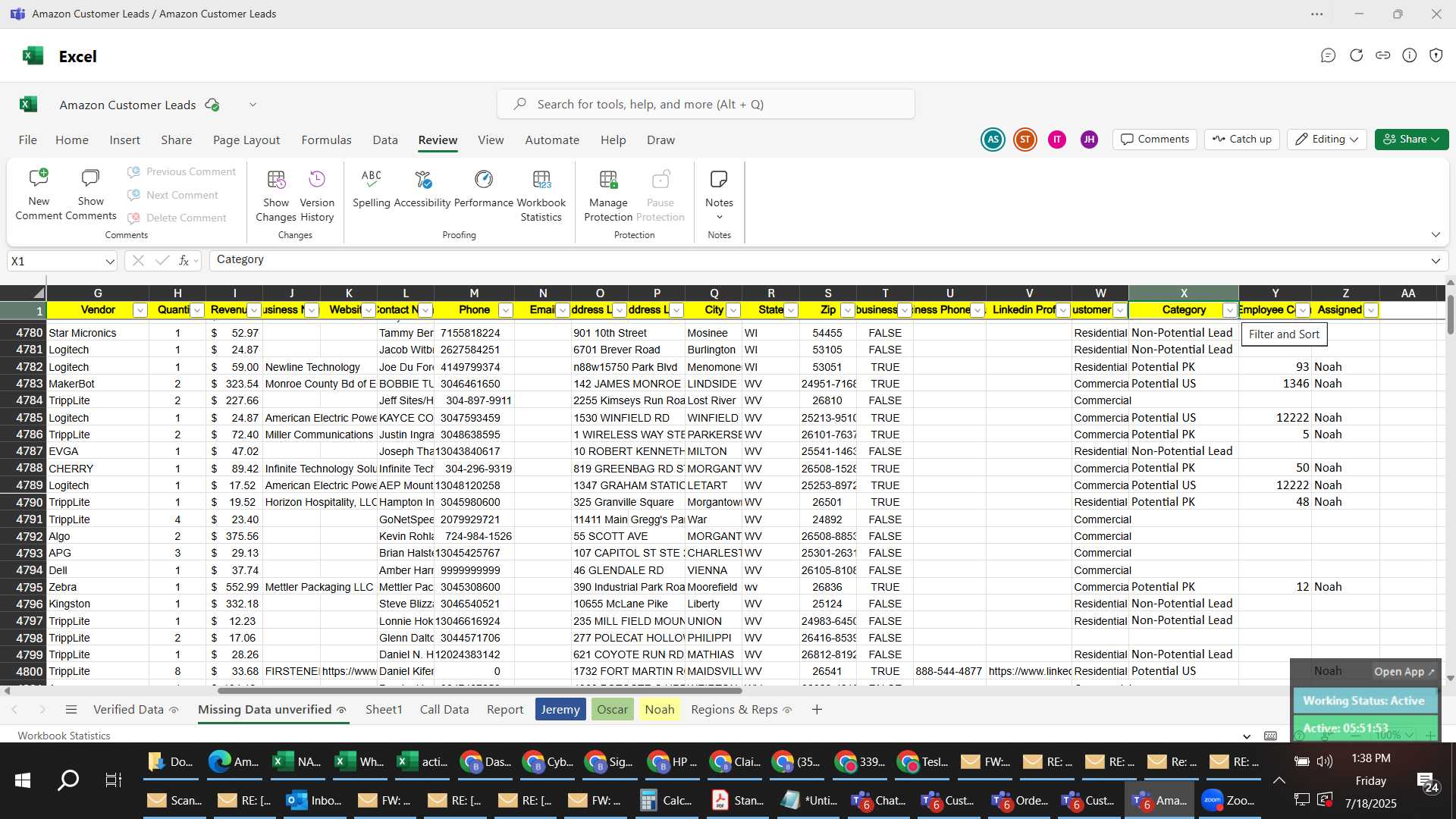
Task: Click the insert function fx icon
Action: (x=184, y=261)
